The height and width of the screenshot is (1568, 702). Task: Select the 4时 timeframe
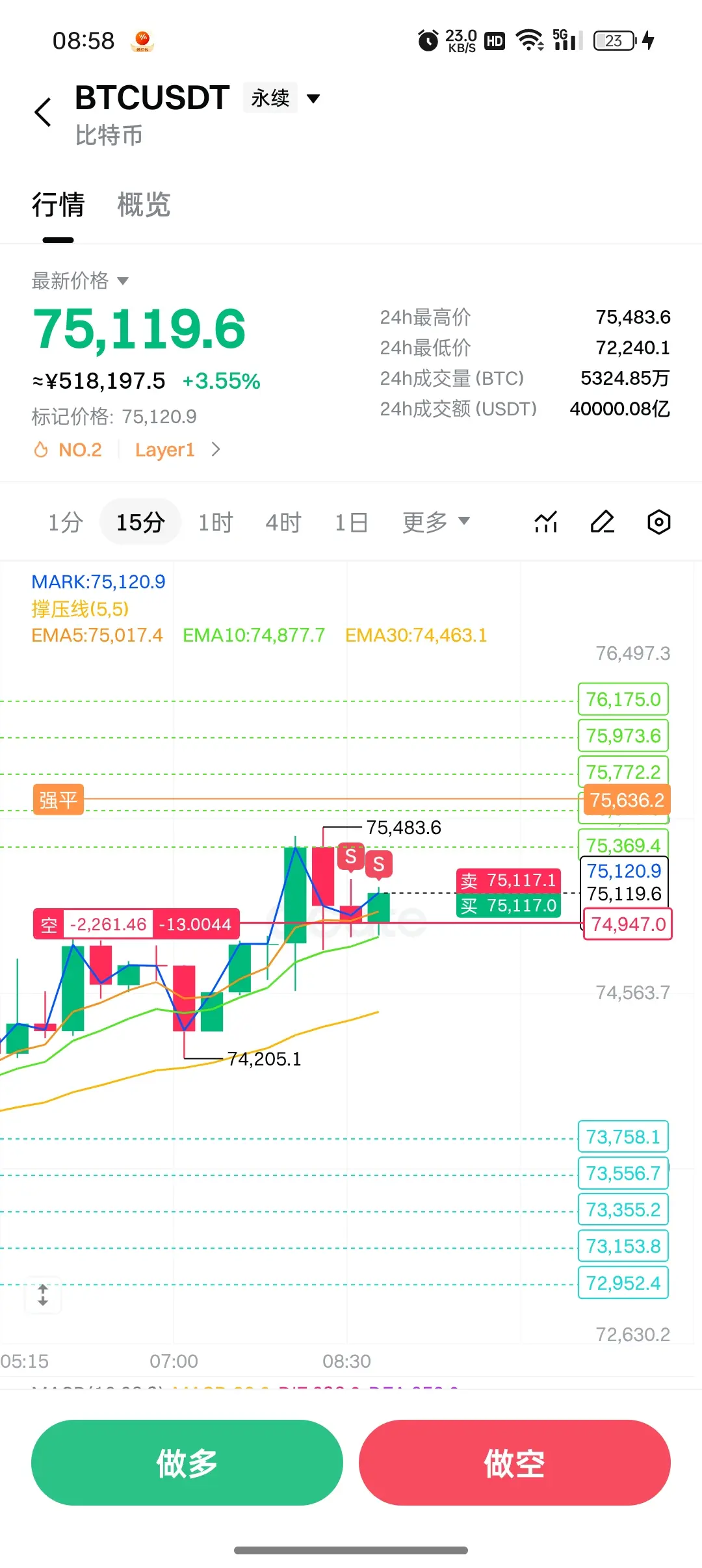[283, 522]
